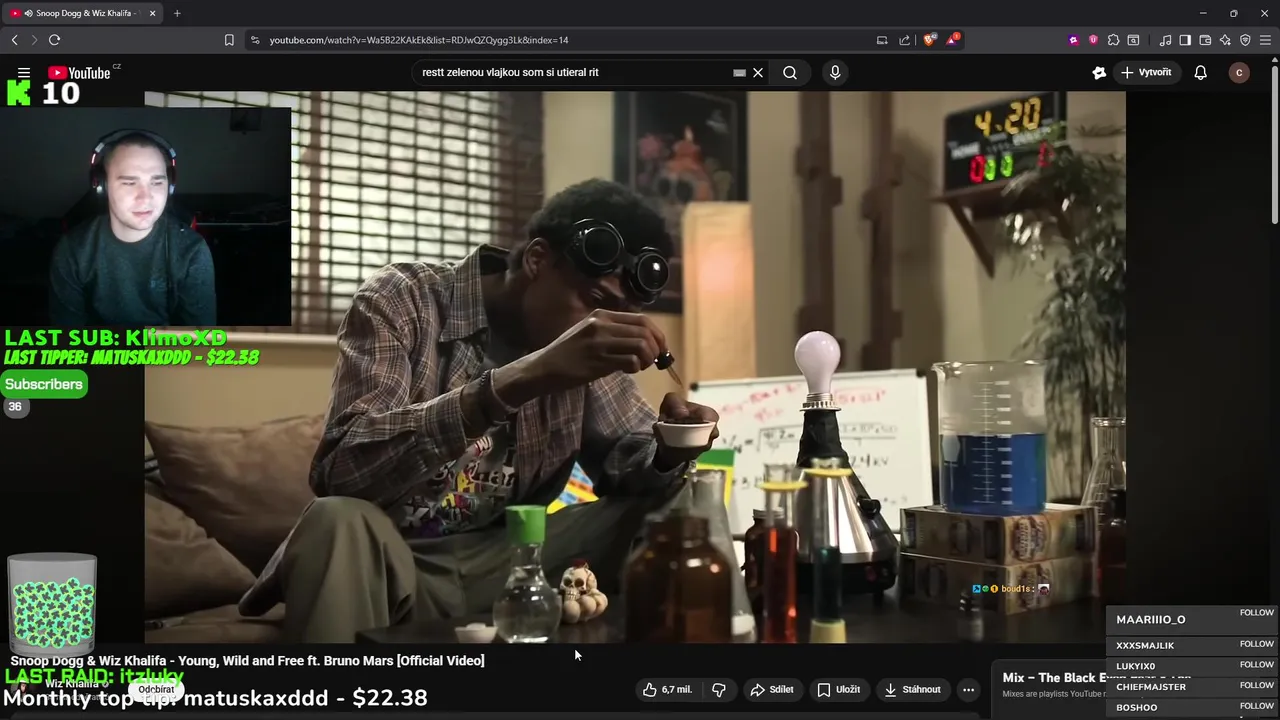Click the install app icon in address bar
Image resolution: width=1280 pixels, height=720 pixels.
pyautogui.click(x=882, y=40)
